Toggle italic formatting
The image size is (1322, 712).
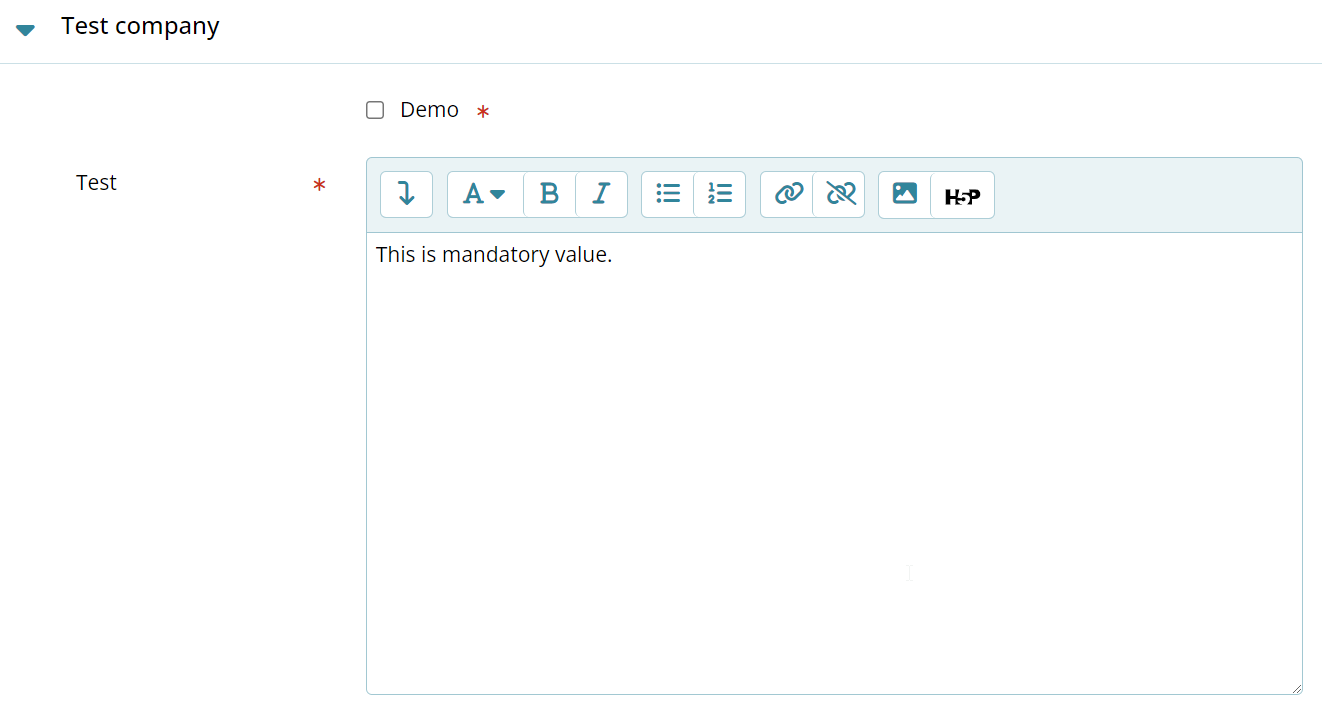tap(601, 194)
